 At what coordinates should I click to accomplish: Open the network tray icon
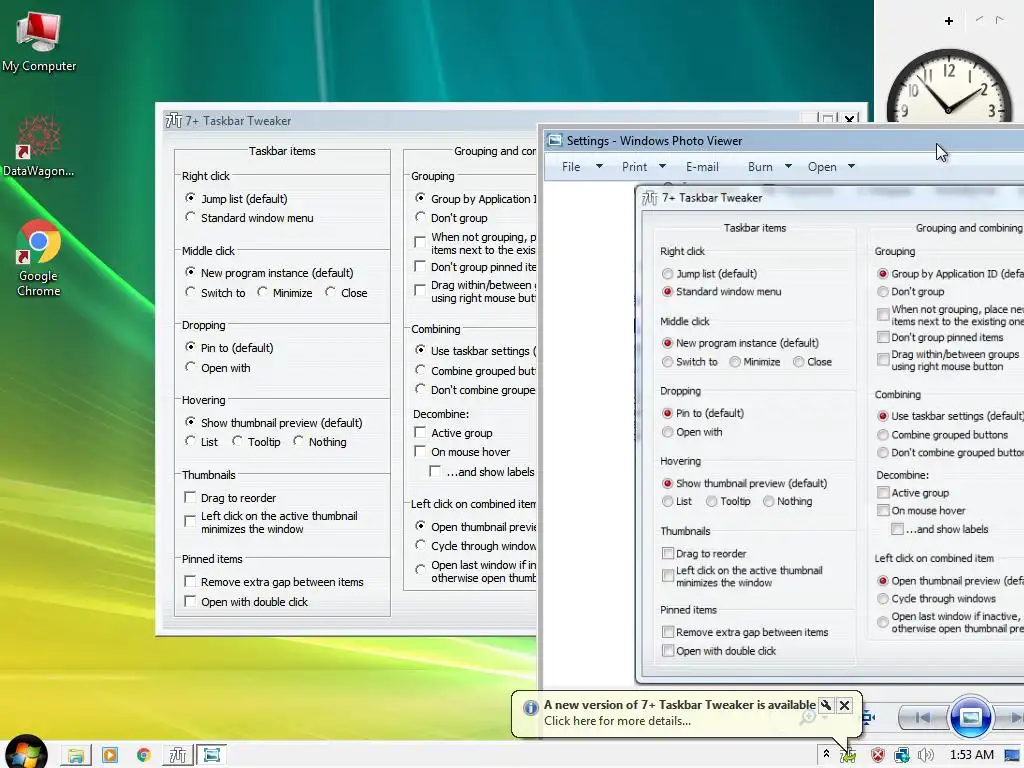pos(902,756)
